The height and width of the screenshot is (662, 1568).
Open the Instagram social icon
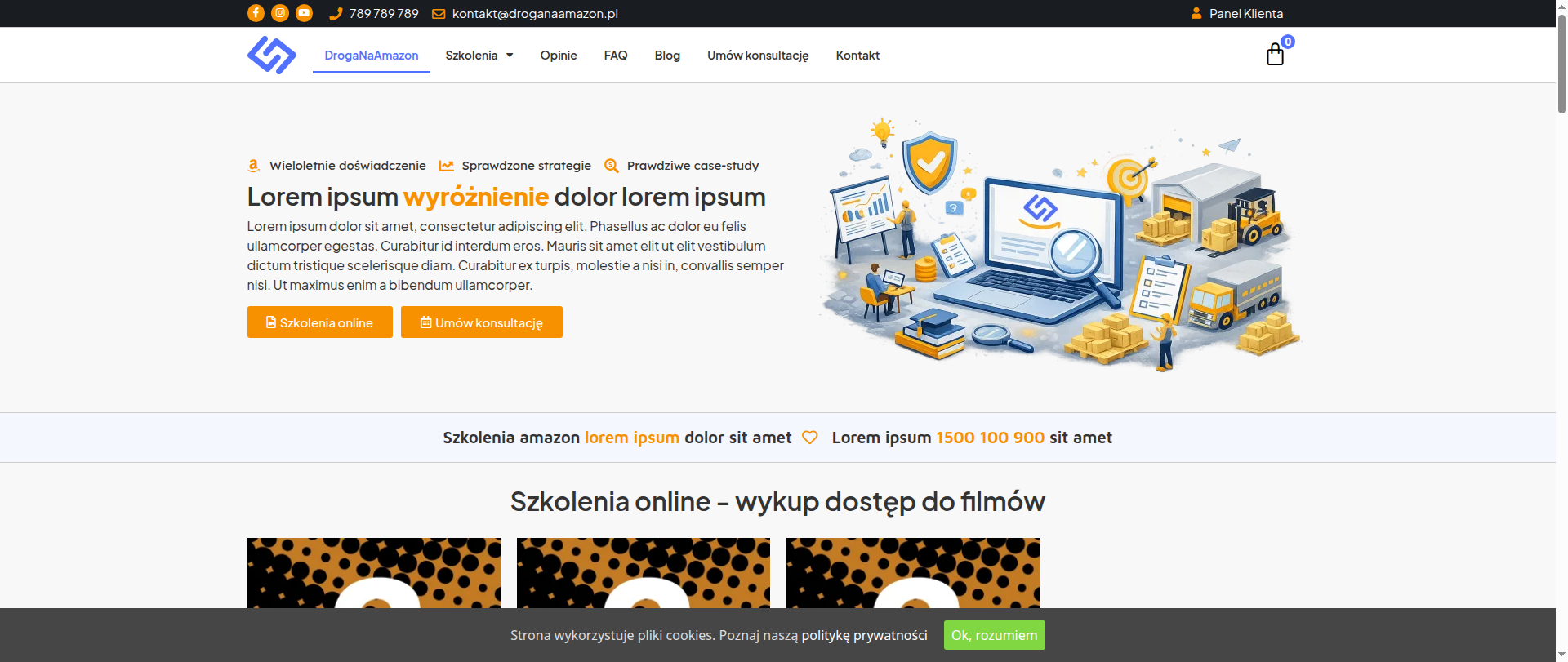[x=280, y=13]
